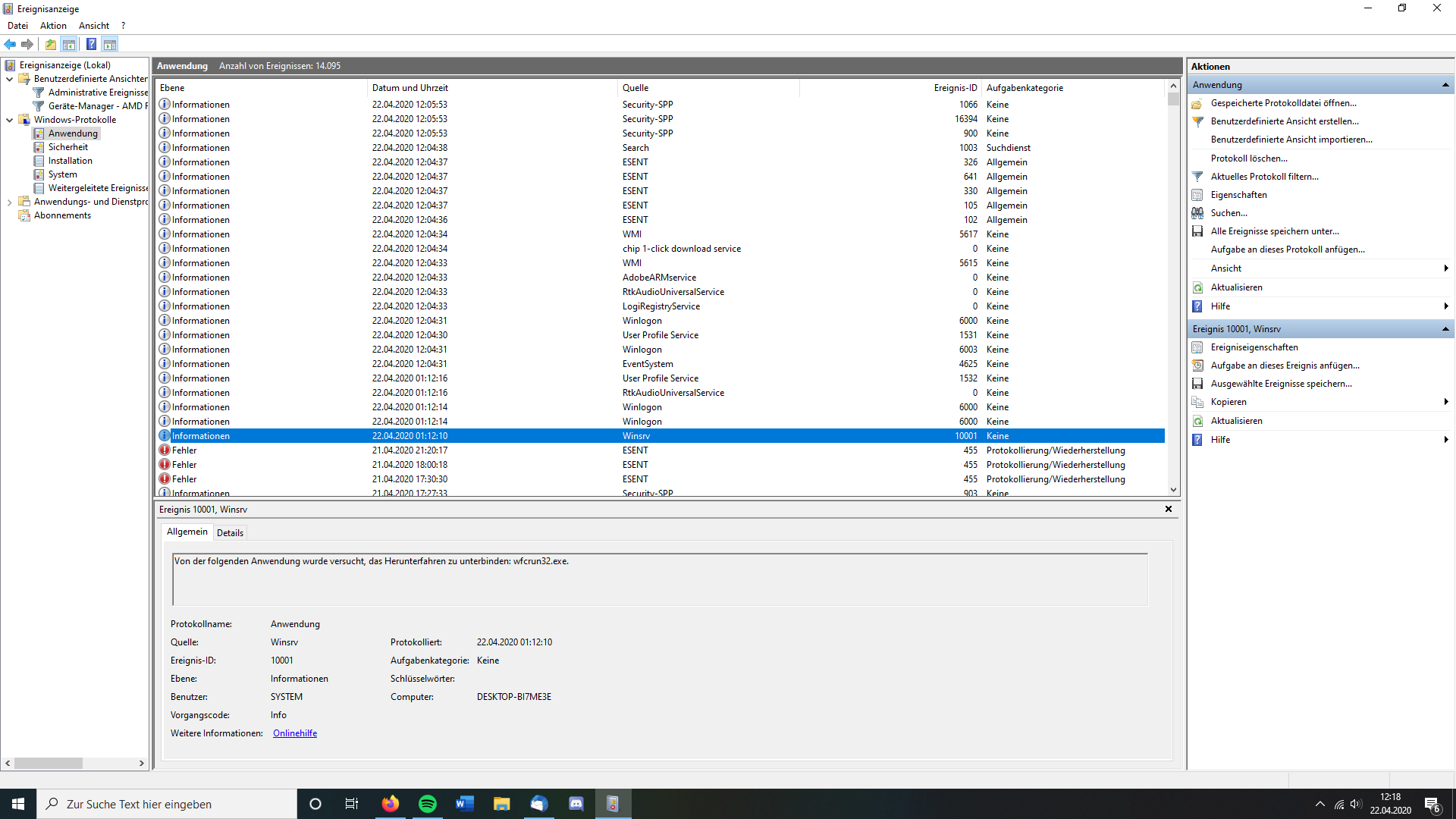Image resolution: width=1456 pixels, height=819 pixels.
Task: Toggle the action pane show/hide button
Action: click(x=110, y=44)
